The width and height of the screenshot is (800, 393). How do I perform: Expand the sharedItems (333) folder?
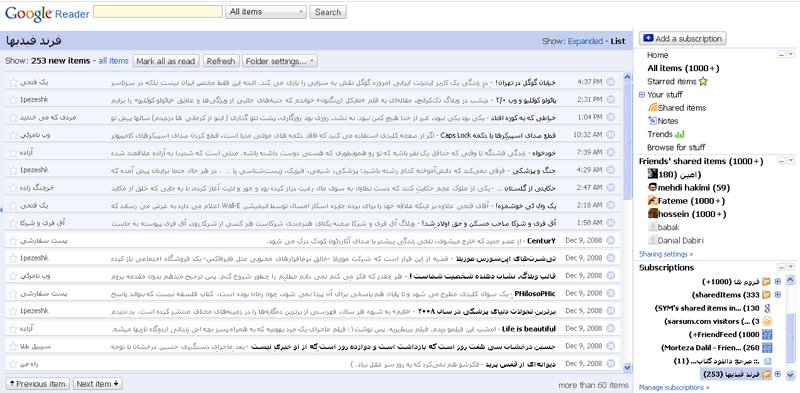coord(778,294)
